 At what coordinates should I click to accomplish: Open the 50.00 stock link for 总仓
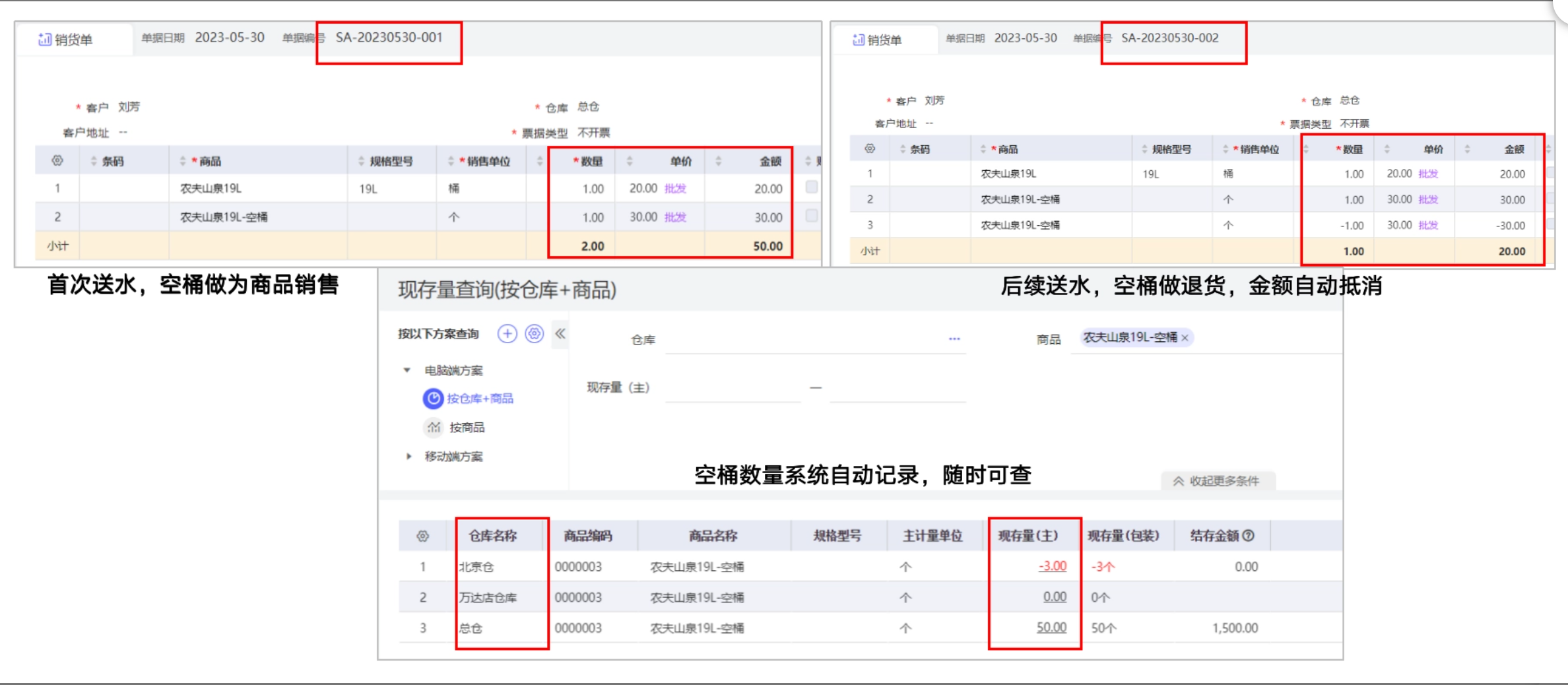pos(1051,628)
